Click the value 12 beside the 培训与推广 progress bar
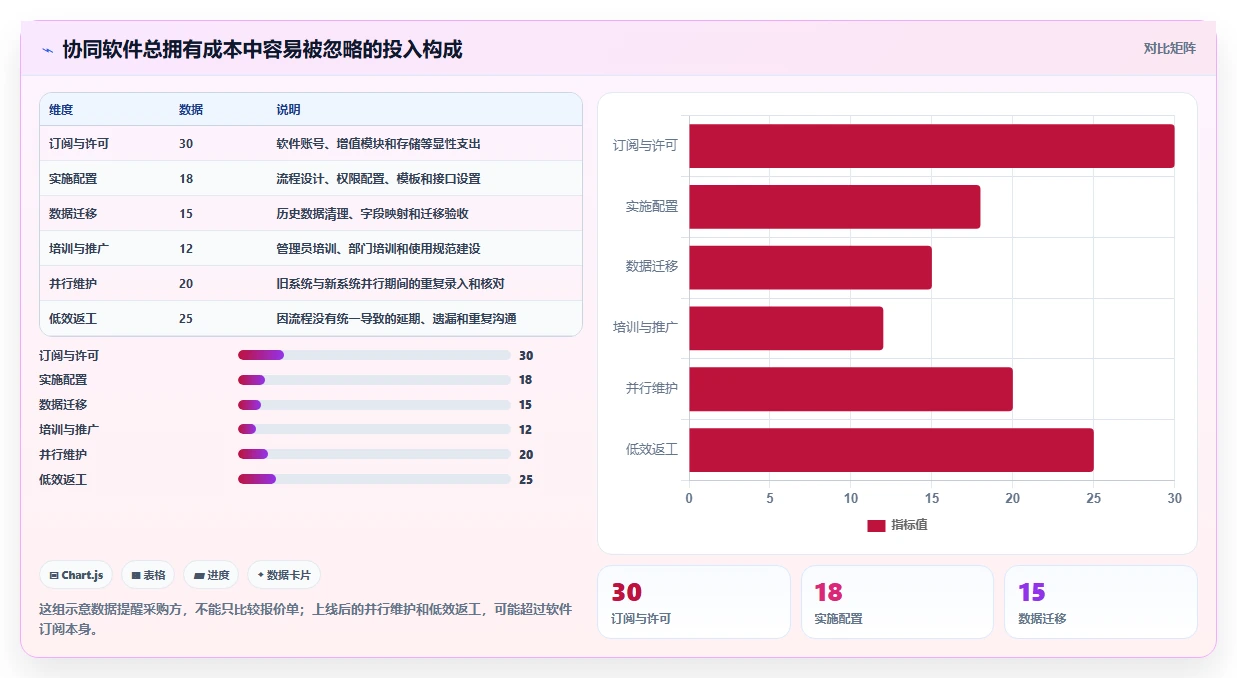This screenshot has height=678, width=1237. click(525, 429)
